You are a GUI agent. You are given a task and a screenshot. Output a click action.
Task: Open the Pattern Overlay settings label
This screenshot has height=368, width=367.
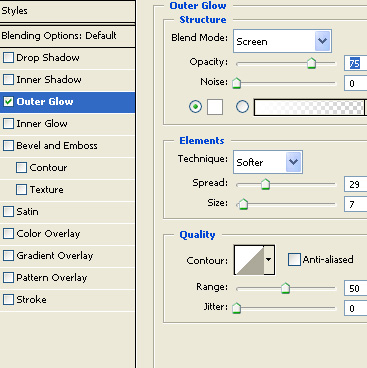(x=52, y=278)
